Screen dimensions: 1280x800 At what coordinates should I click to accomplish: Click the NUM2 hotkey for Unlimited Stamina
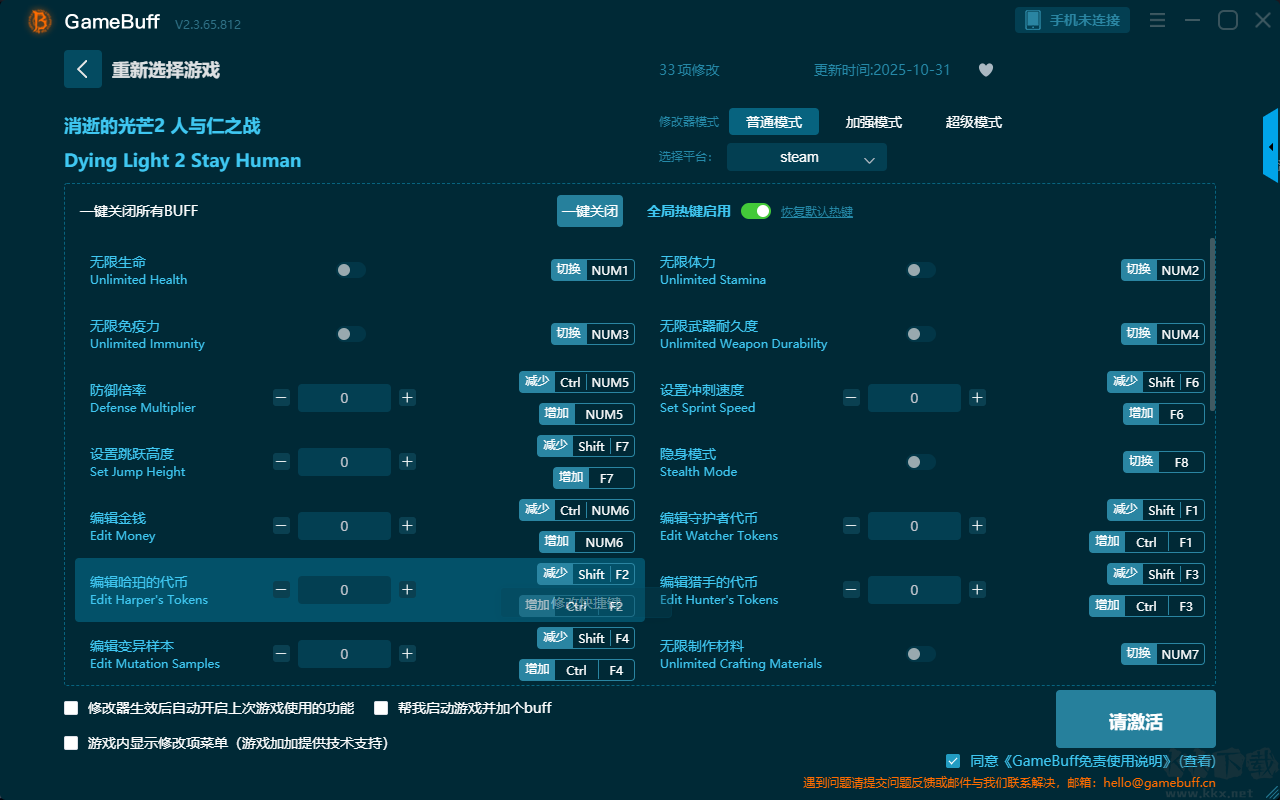(1163, 270)
